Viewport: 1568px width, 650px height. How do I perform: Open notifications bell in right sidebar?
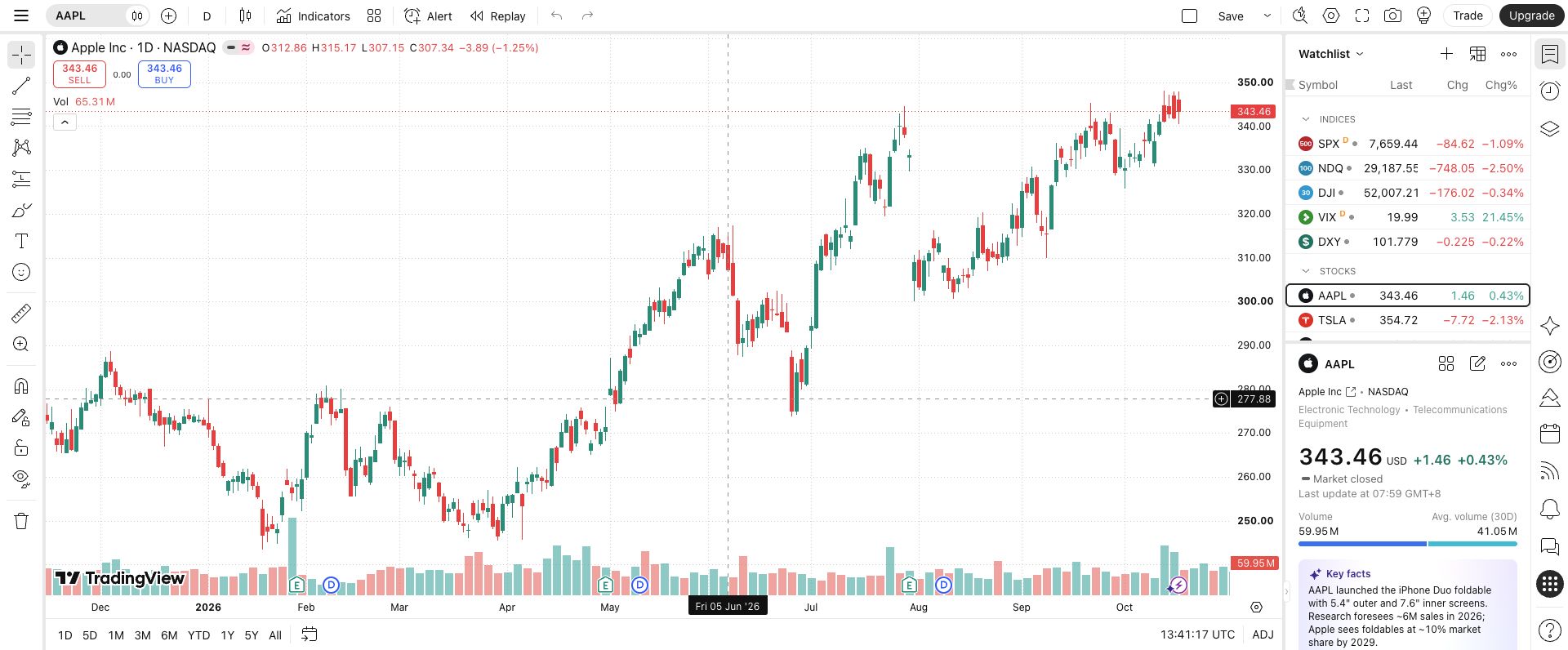1549,509
